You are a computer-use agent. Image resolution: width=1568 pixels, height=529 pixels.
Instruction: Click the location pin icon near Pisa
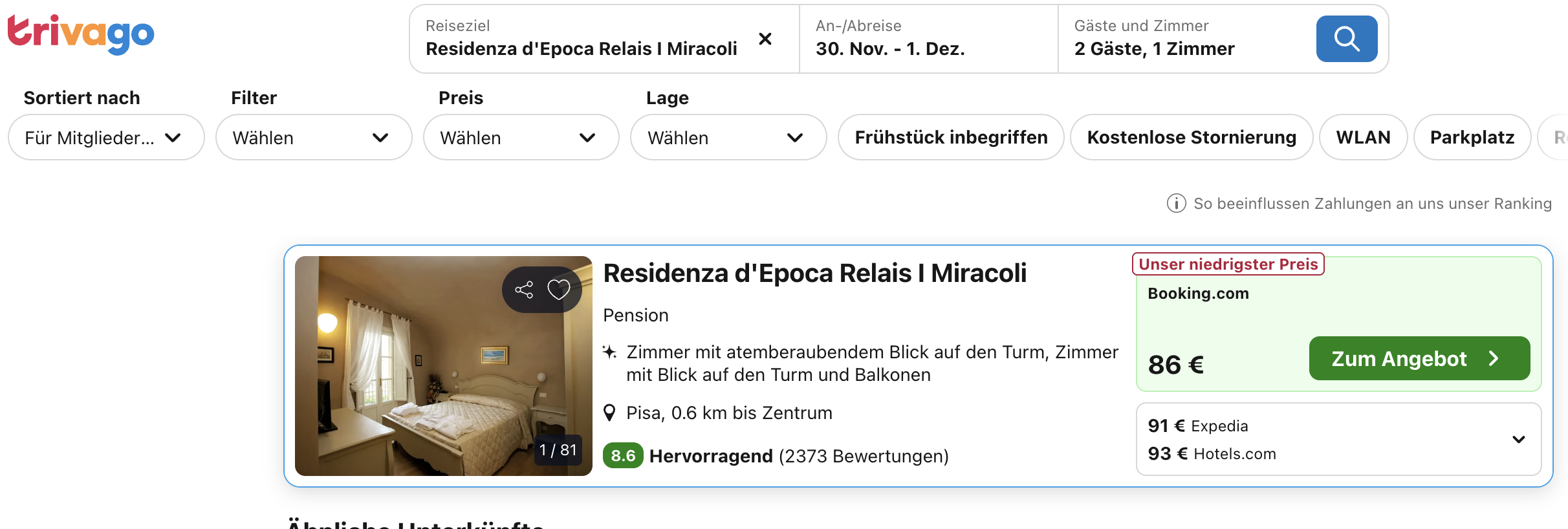coord(609,413)
